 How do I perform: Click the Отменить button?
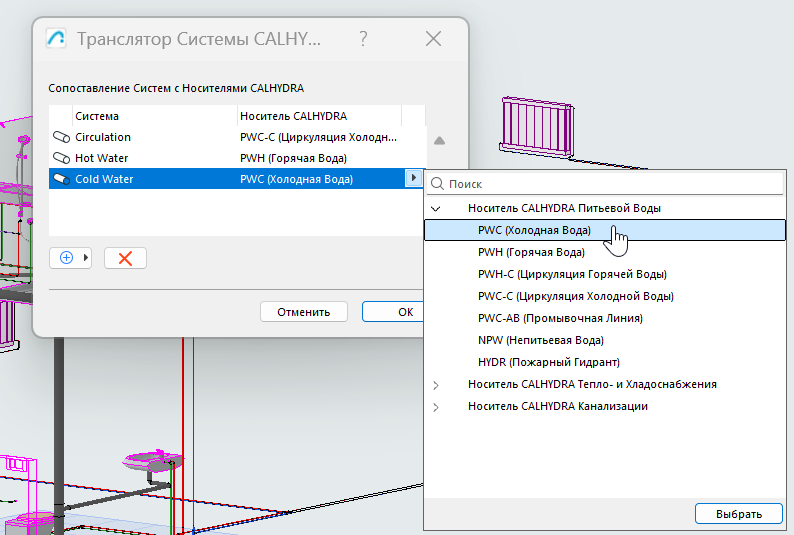click(x=304, y=312)
